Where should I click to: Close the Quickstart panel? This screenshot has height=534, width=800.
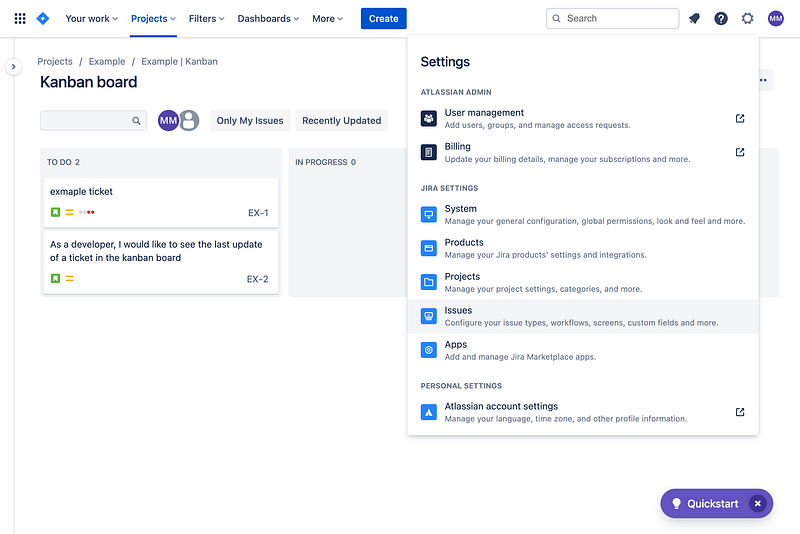pos(758,504)
